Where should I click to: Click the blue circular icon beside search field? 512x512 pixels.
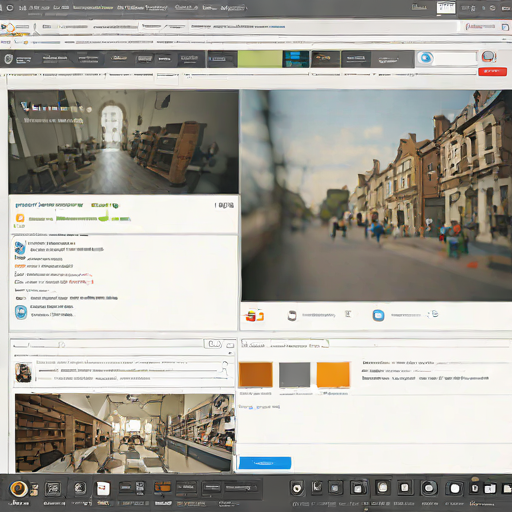click(426, 58)
